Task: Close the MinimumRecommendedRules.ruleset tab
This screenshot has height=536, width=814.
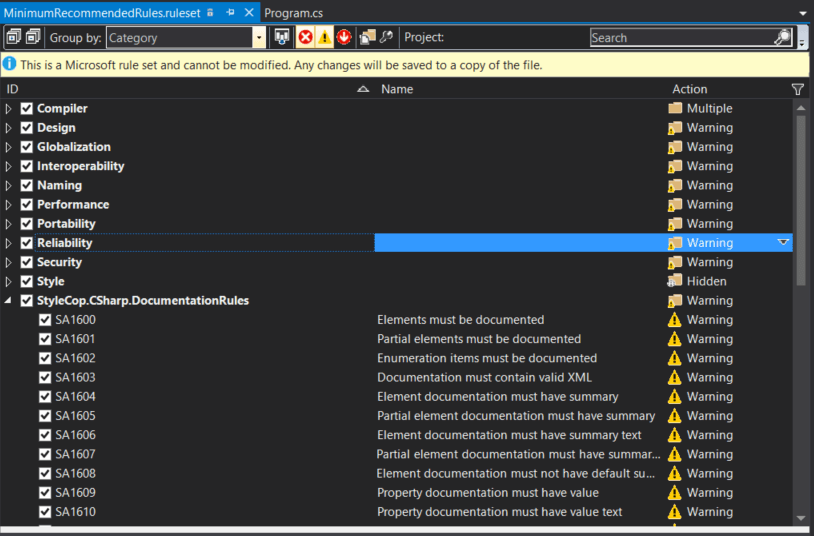Action: (x=249, y=12)
